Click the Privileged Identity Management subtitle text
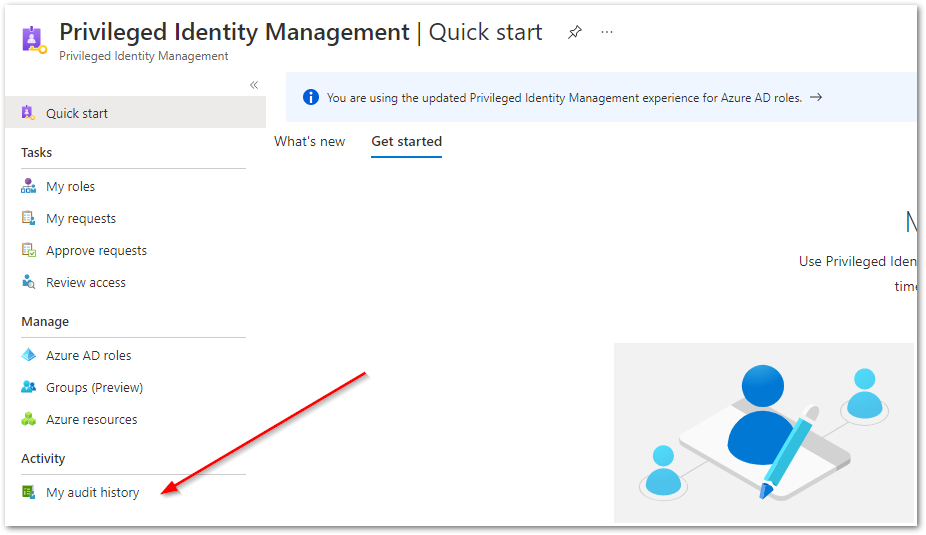 pos(144,56)
